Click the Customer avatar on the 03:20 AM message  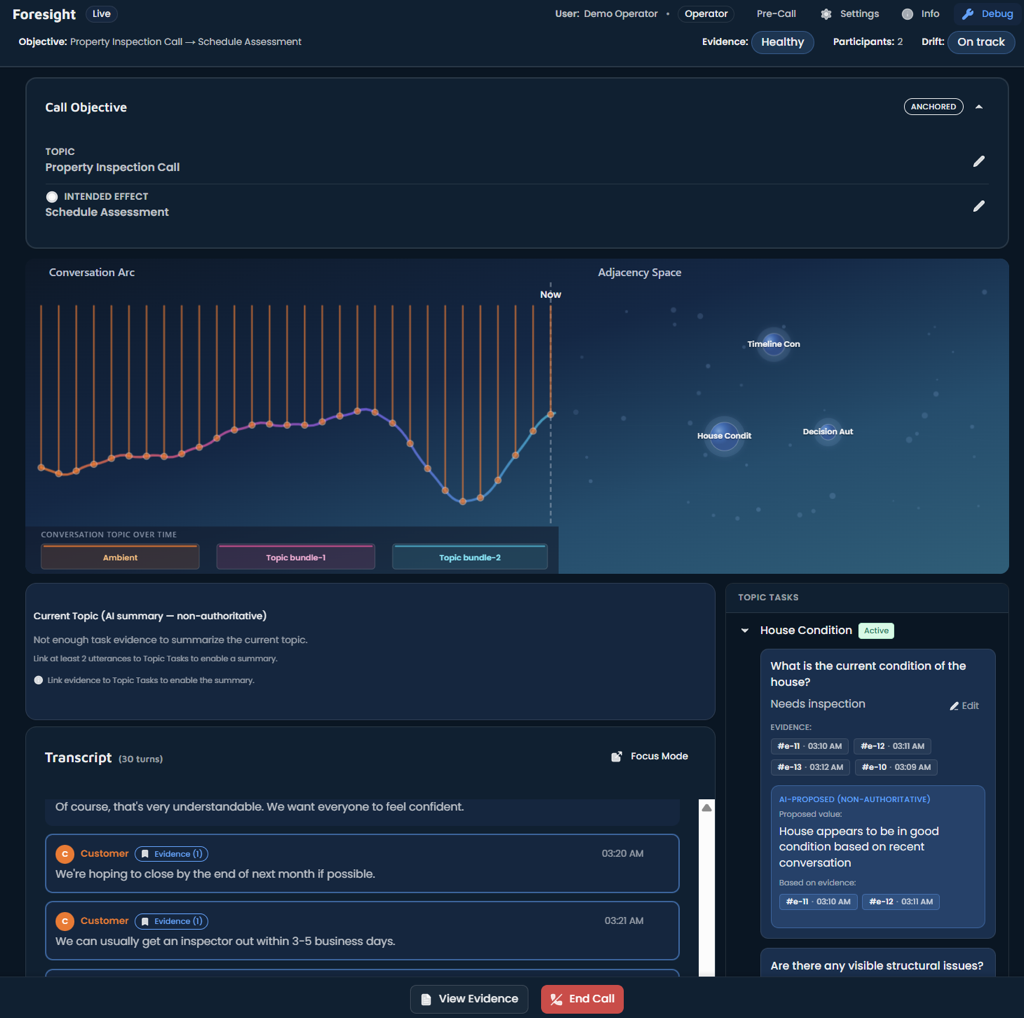(x=64, y=854)
